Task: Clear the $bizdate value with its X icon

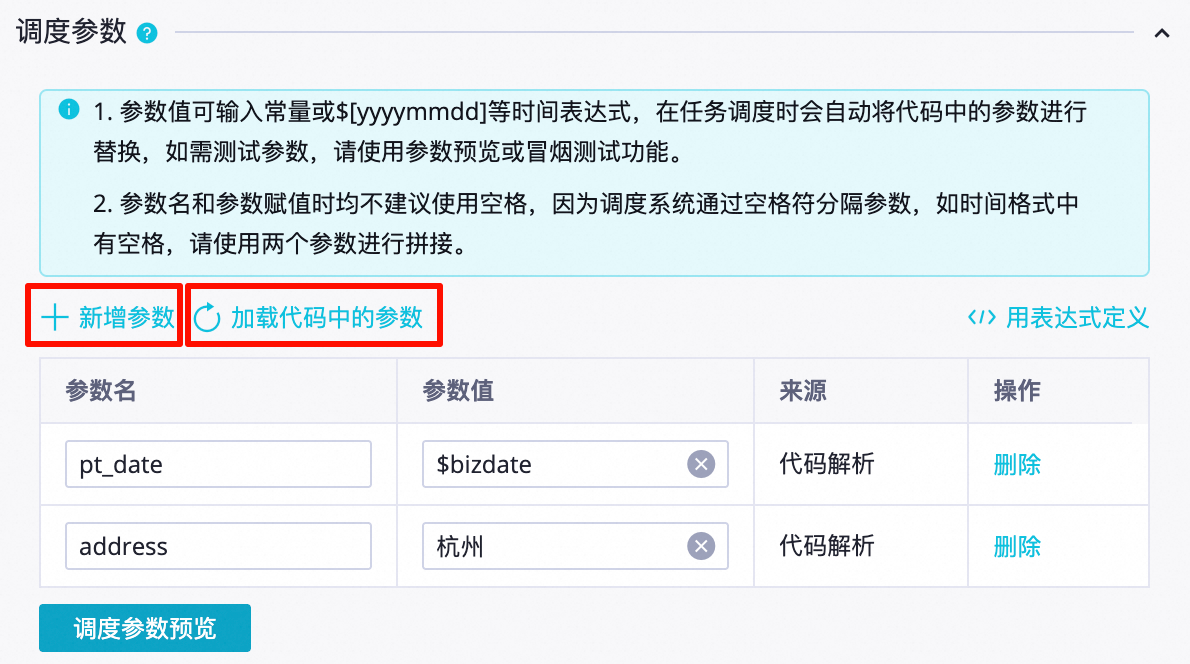Action: click(701, 464)
